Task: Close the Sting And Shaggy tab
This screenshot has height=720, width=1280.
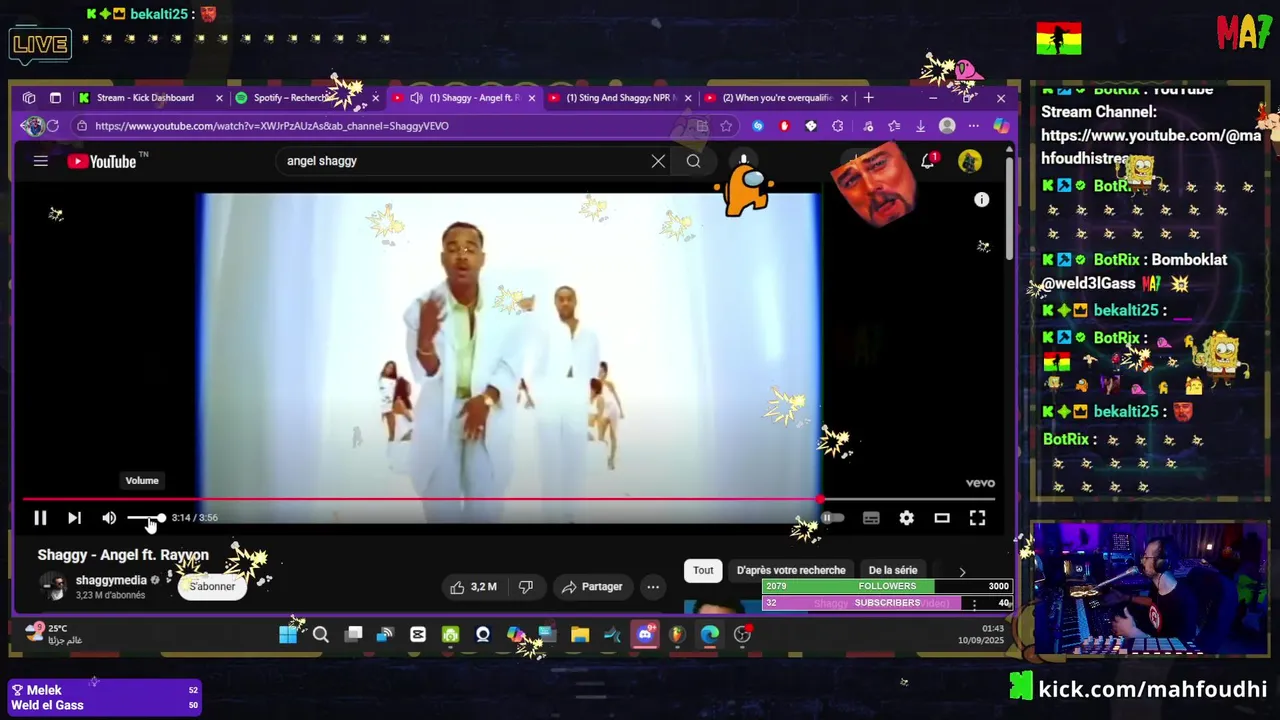Action: point(687,98)
